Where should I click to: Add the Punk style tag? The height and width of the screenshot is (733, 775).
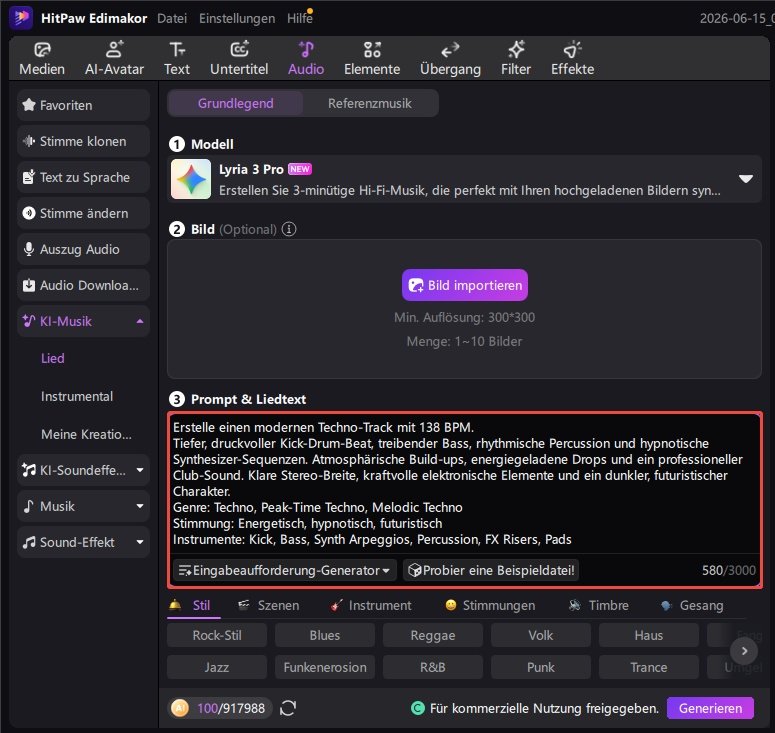[x=541, y=667]
